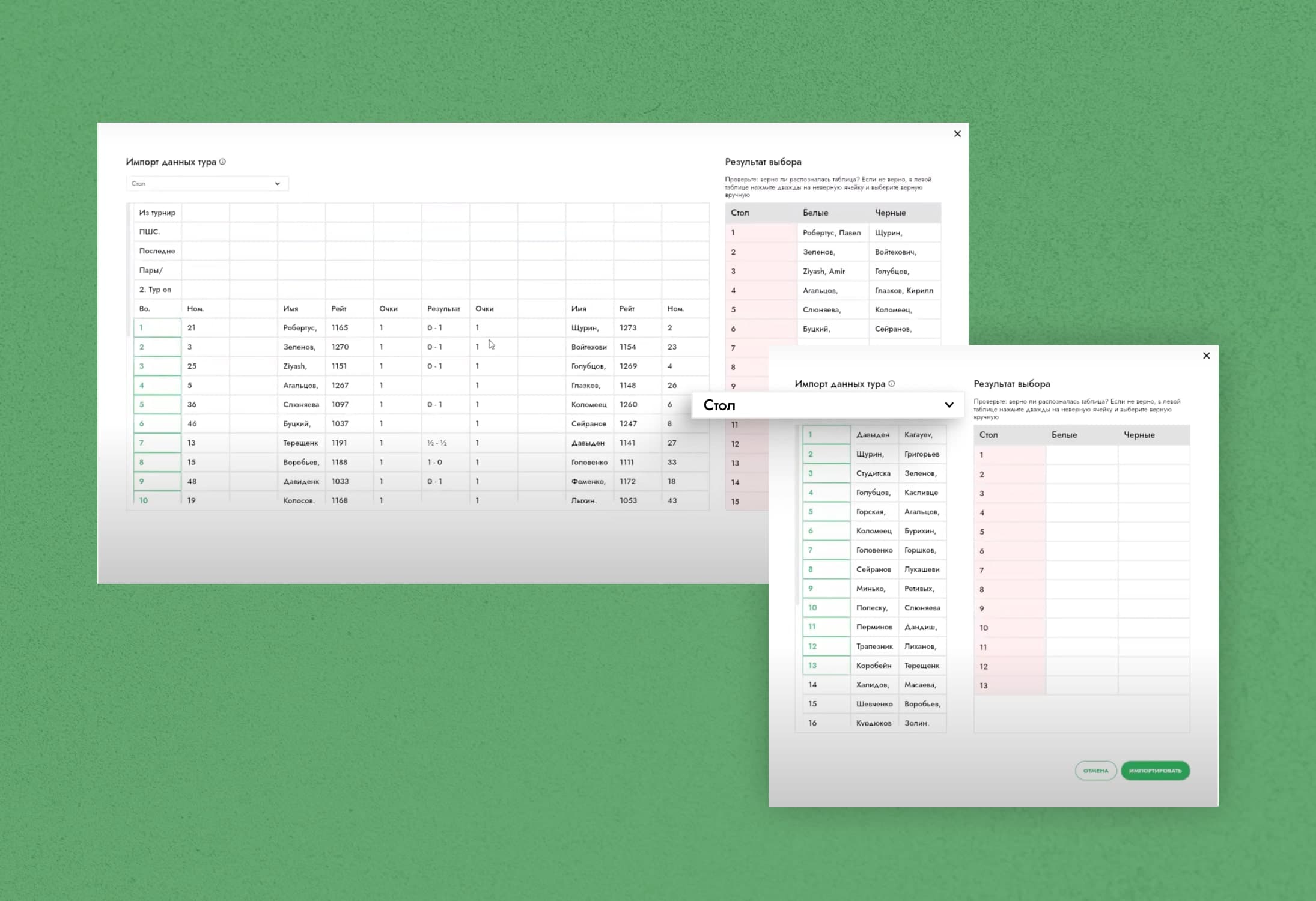Select 'Щурин,' cell with rating 1273
The image size is (1316, 901).
(589, 328)
